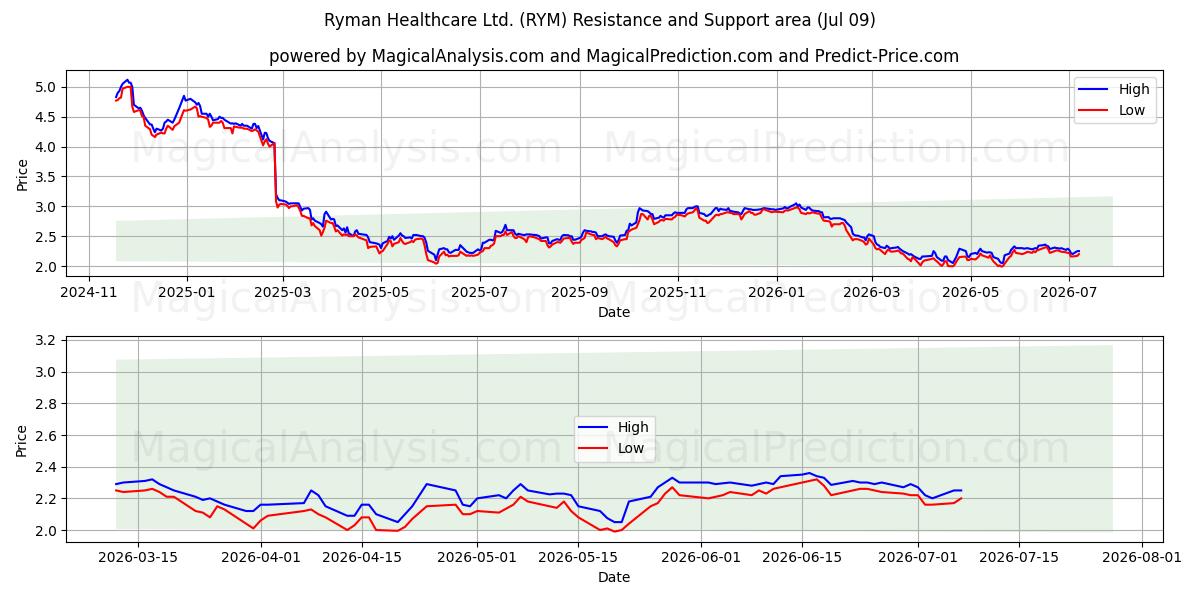This screenshot has width=1200, height=600.
Task: Click top chart x-axis label '2026-05'
Action: tap(970, 293)
